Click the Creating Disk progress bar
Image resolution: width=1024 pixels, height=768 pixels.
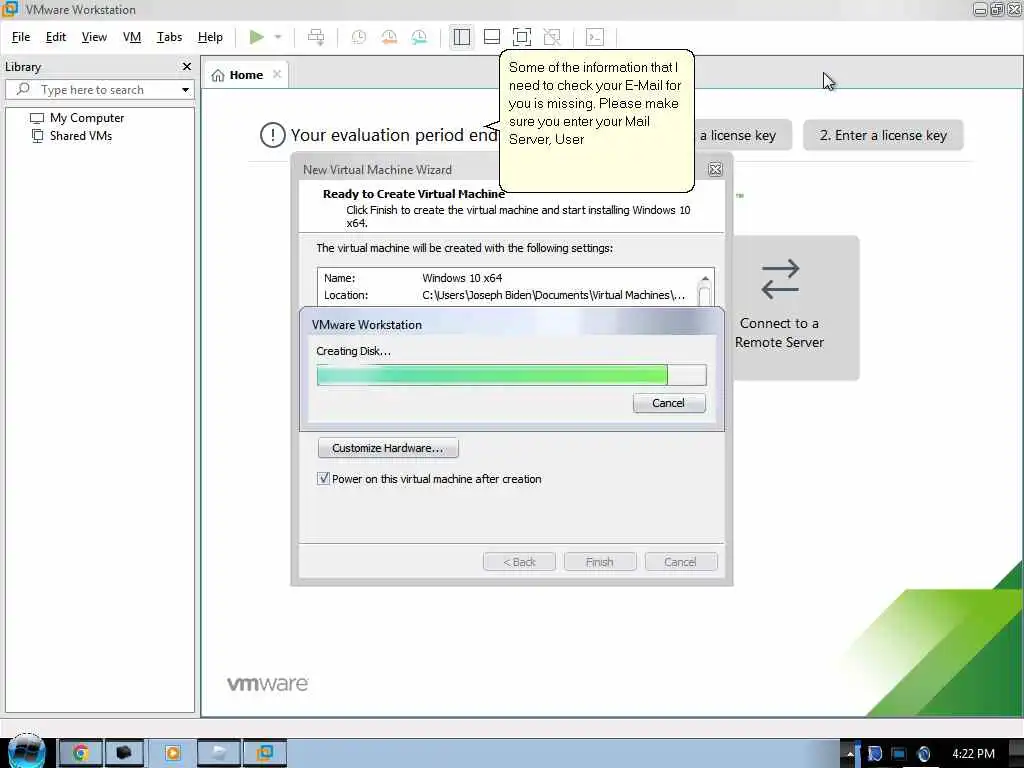click(511, 375)
